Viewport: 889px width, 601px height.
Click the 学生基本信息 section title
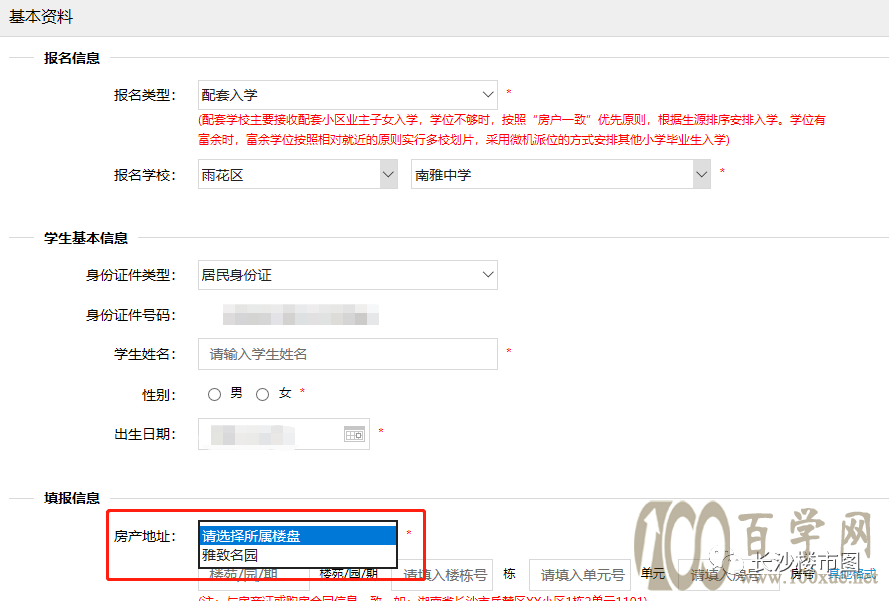(86, 238)
